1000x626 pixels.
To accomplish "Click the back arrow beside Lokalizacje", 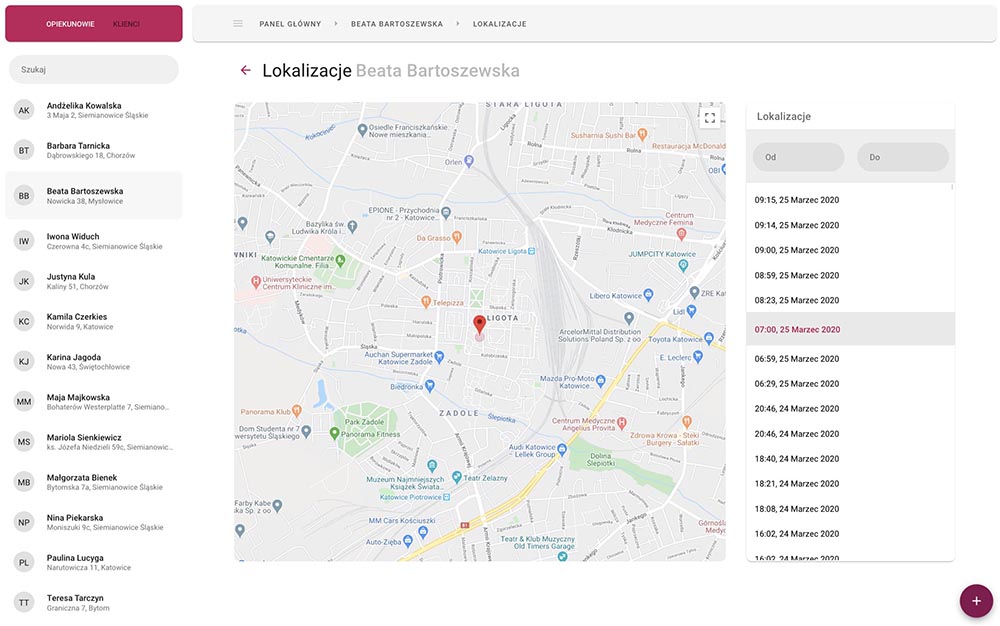I will point(245,70).
